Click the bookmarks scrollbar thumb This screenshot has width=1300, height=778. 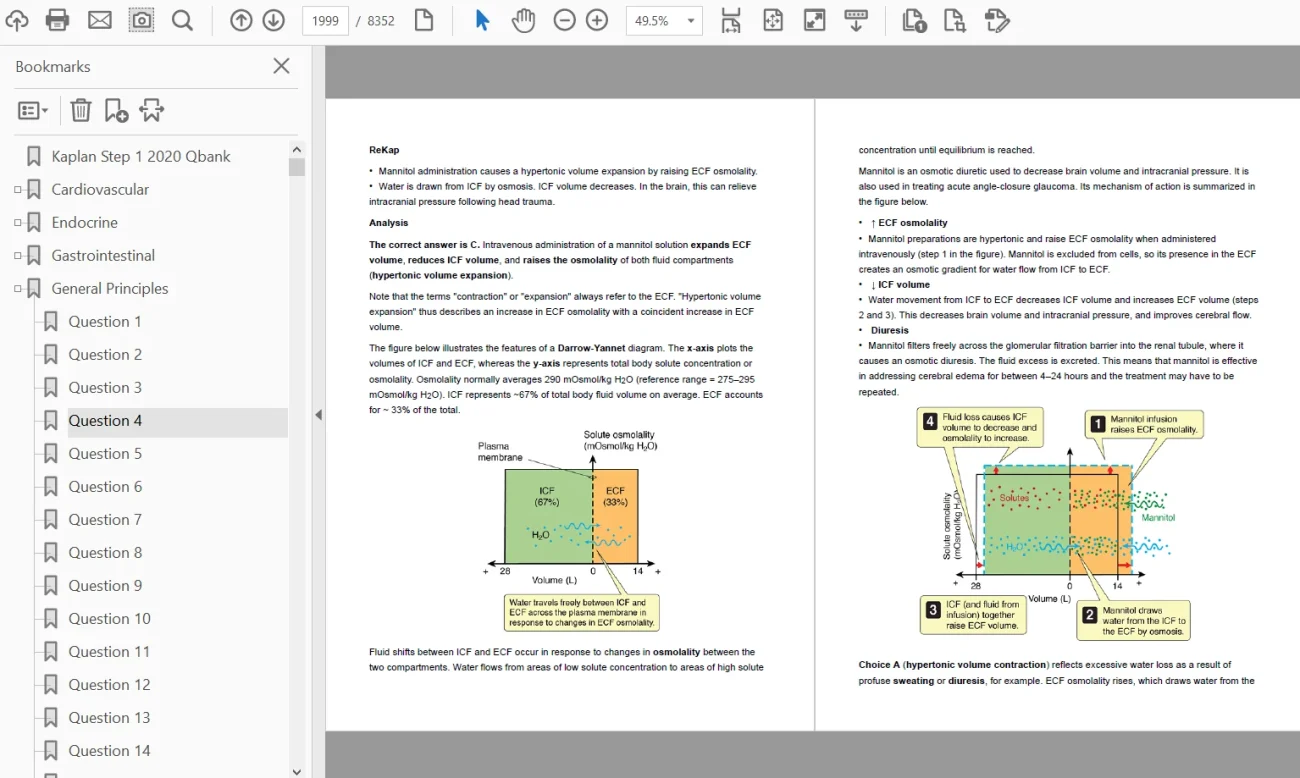click(297, 167)
